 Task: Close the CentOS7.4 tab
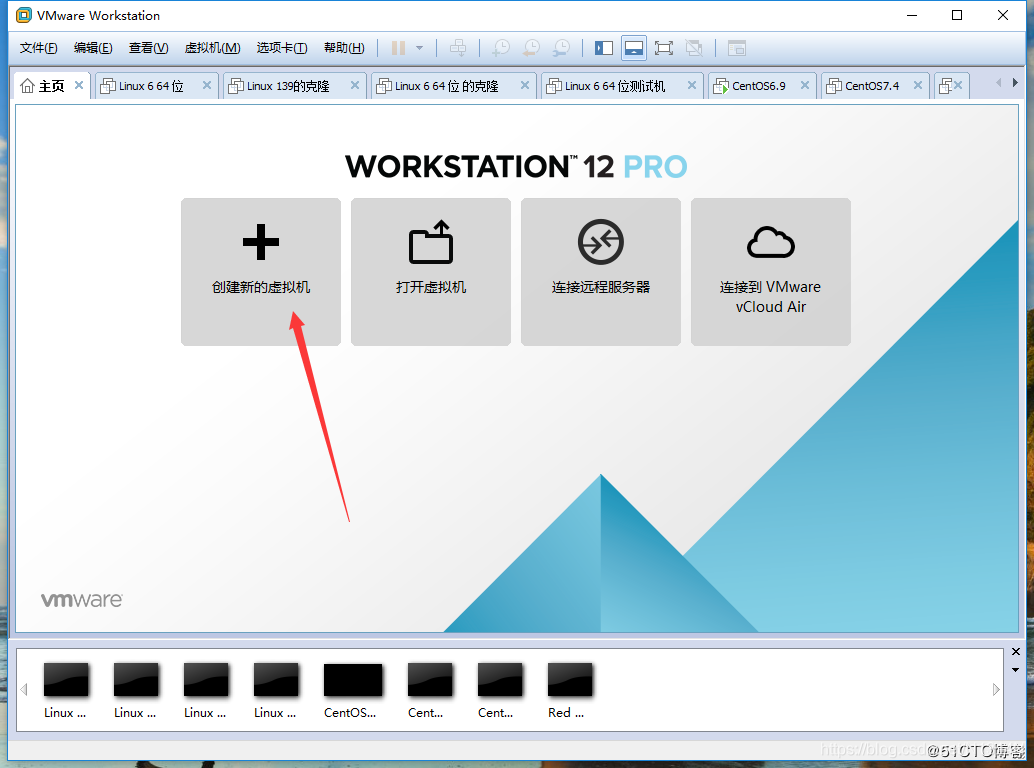918,85
